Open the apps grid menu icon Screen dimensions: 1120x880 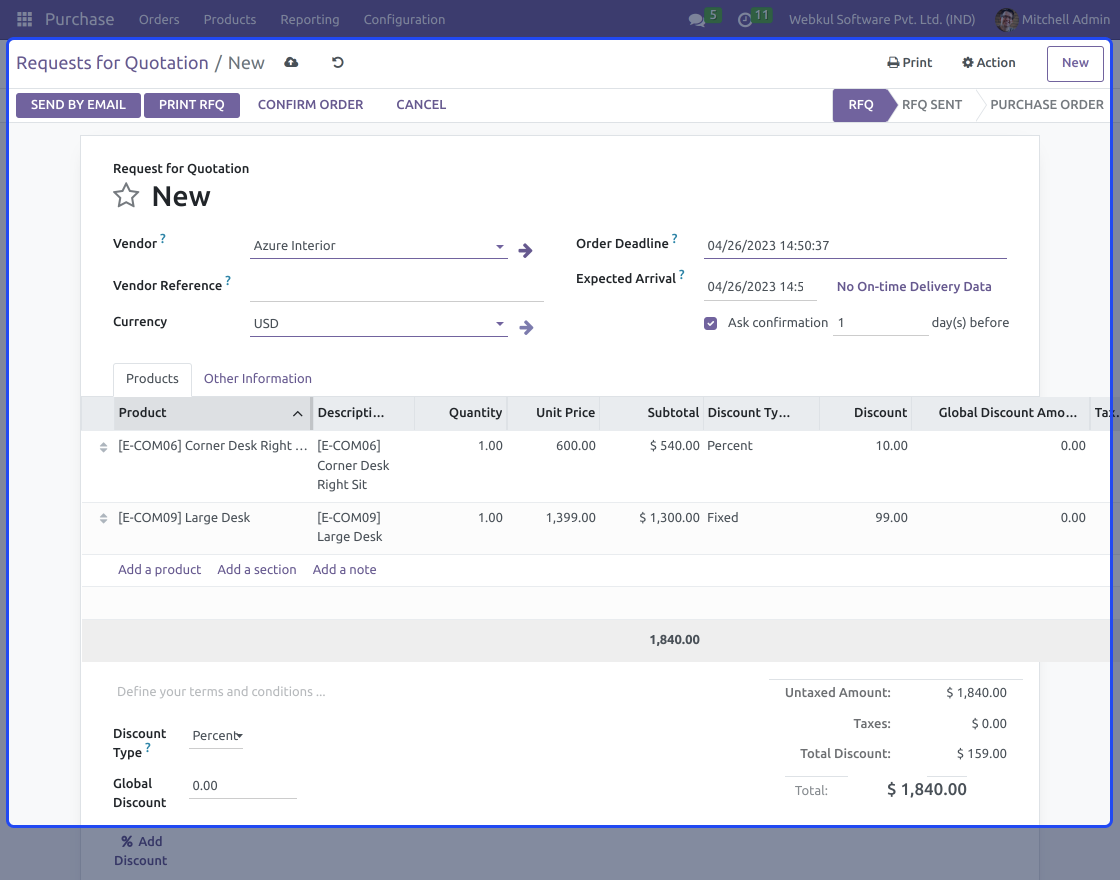(x=24, y=19)
